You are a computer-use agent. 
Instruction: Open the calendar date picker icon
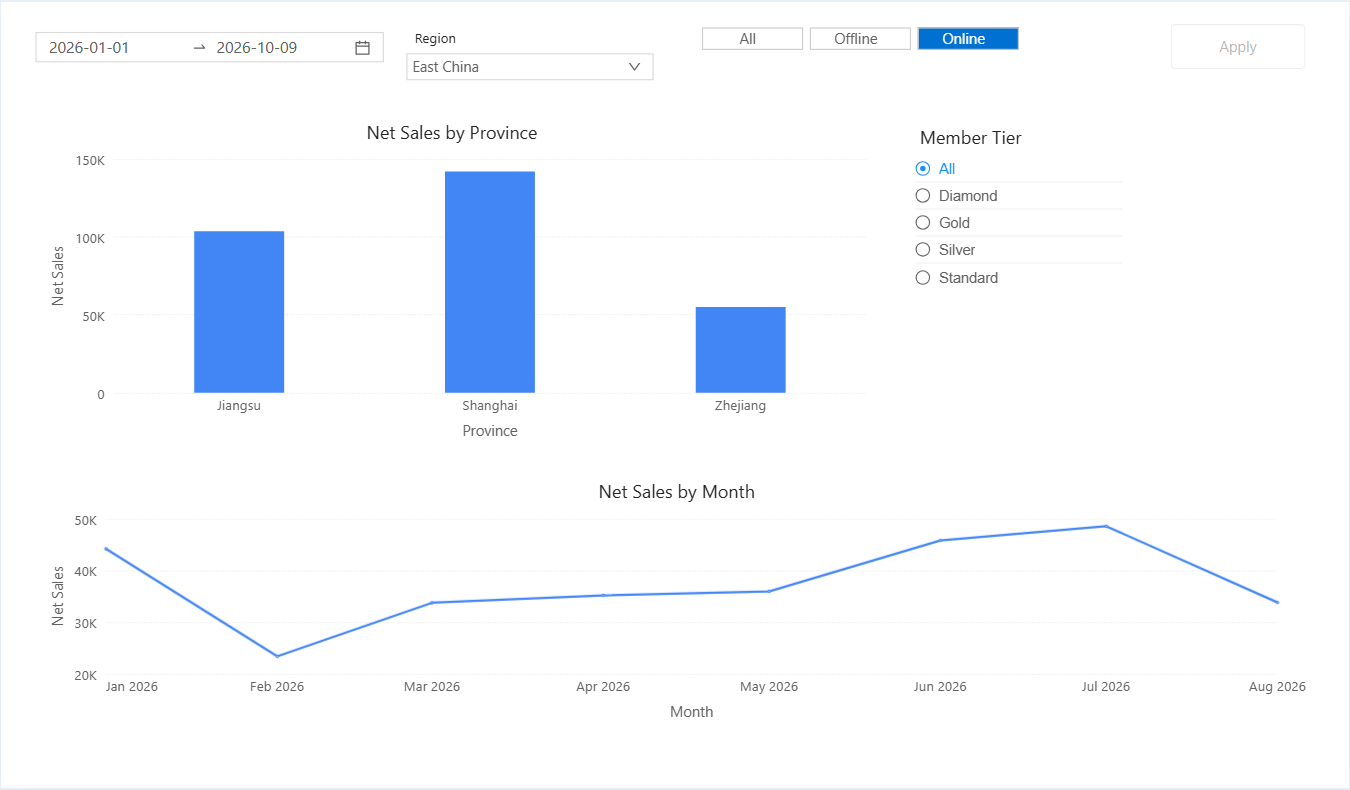point(363,47)
